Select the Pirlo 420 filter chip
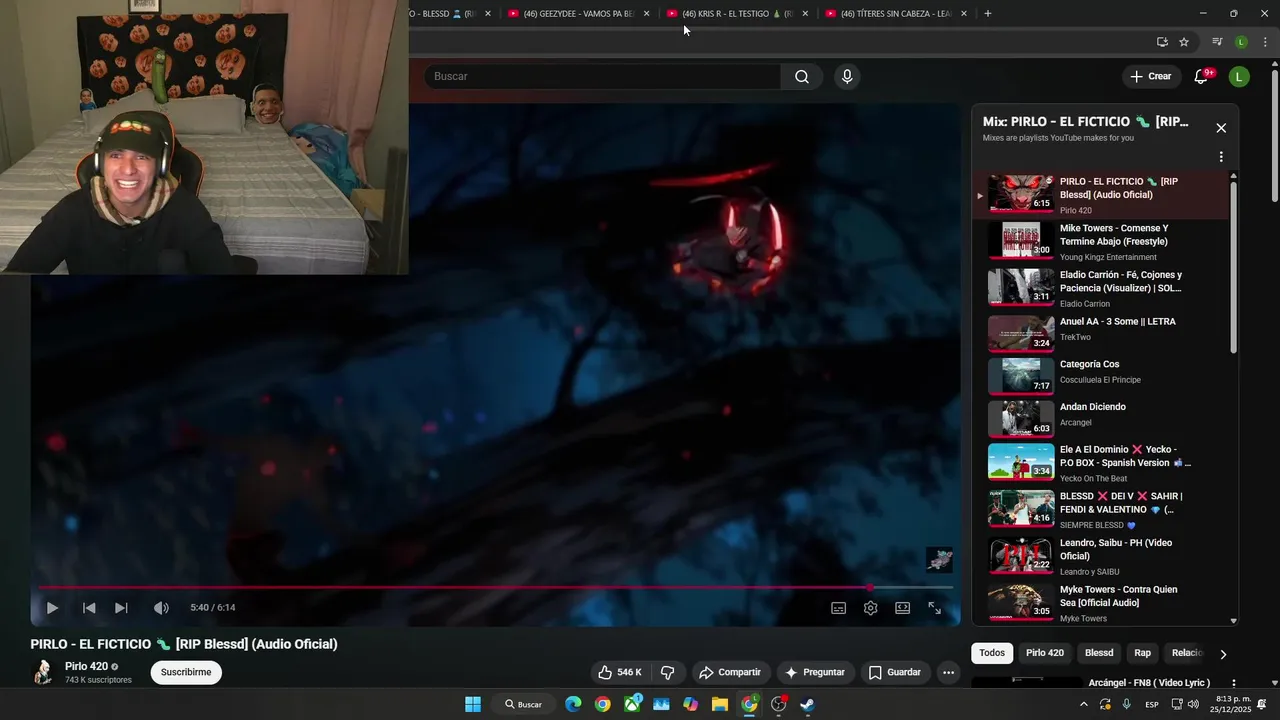The image size is (1280, 720). point(1045,653)
